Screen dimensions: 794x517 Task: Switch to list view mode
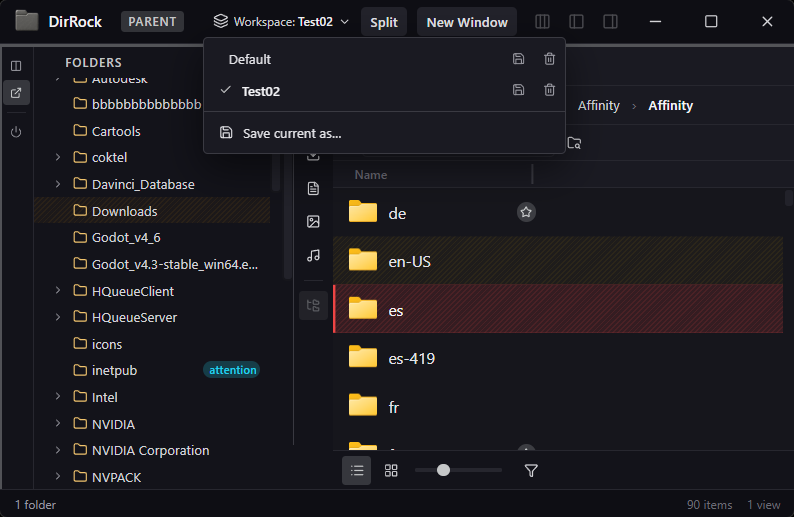click(x=357, y=470)
